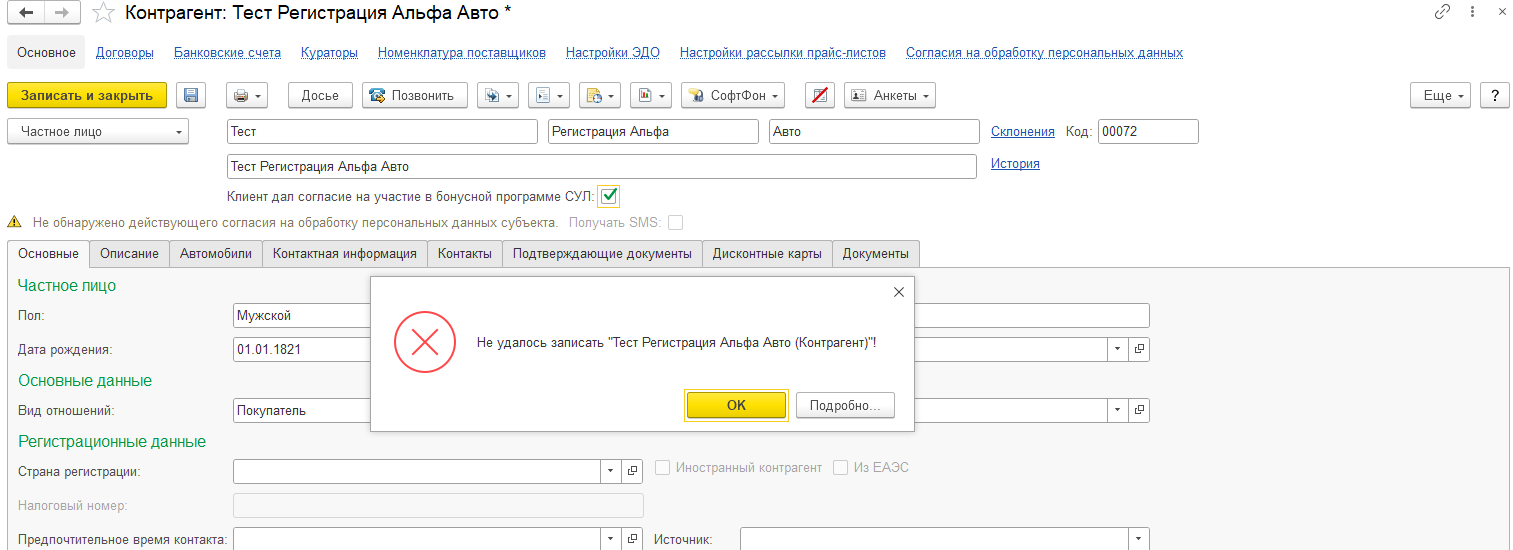The width and height of the screenshot is (1513, 550).
Task: Toggle the Из ЕАЭС checkbox
Action: click(x=841, y=467)
